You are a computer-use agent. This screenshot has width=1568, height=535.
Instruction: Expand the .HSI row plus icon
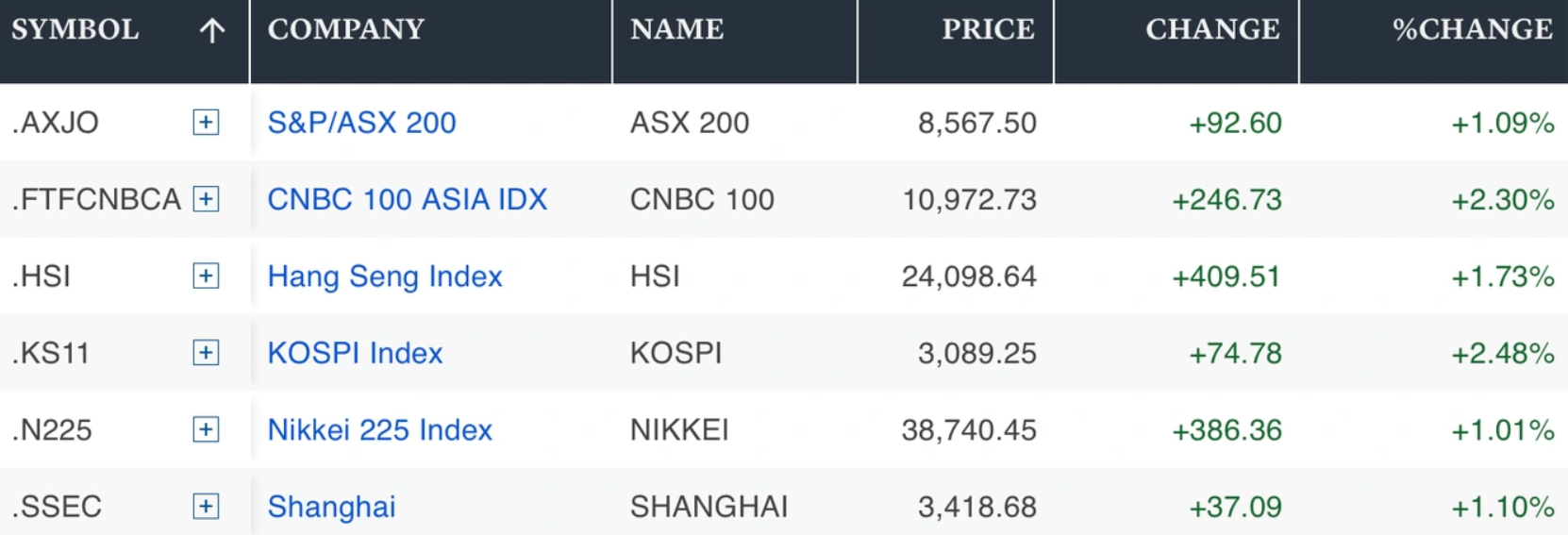pyautogui.click(x=206, y=276)
